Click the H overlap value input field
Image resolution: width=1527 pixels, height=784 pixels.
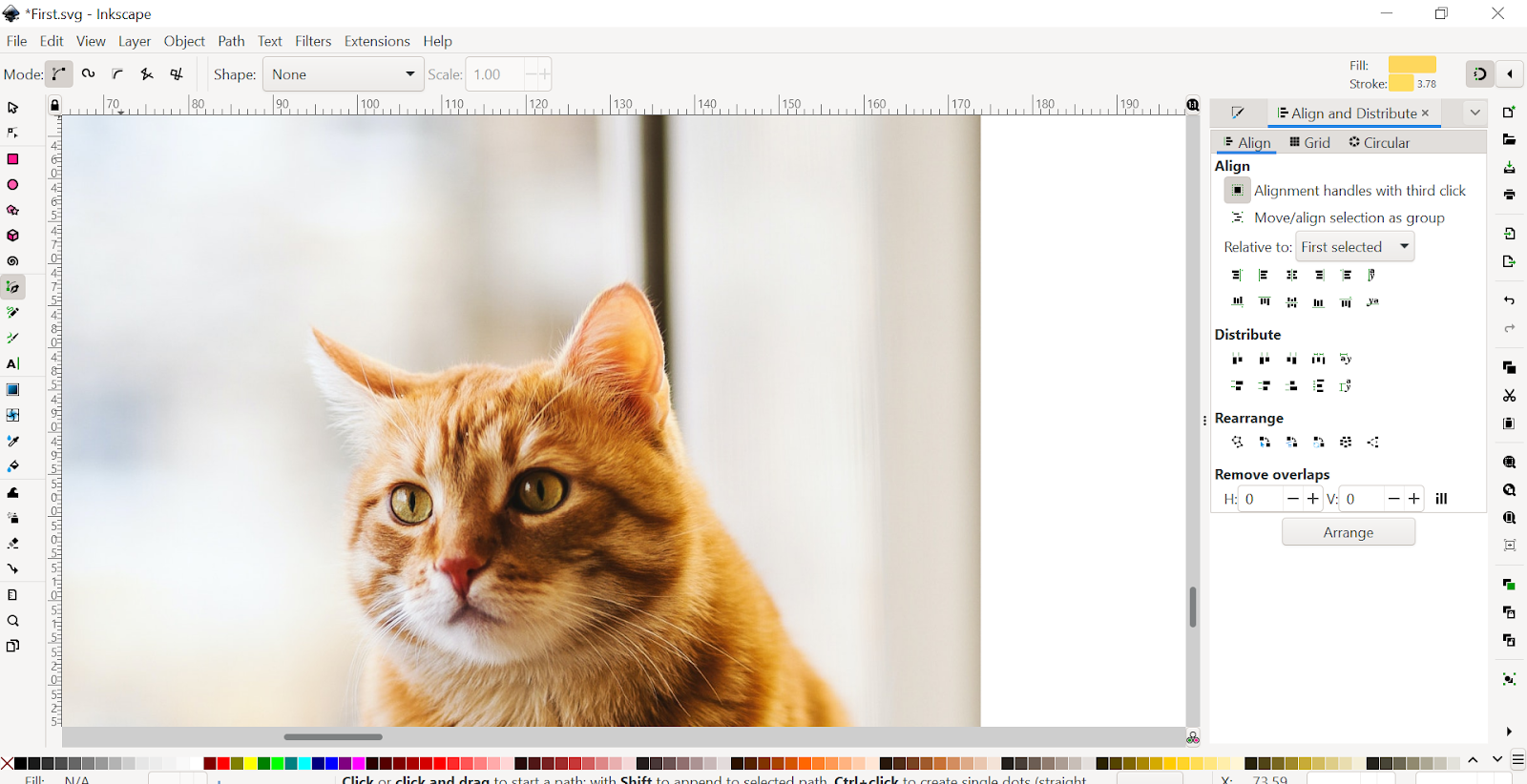pyautogui.click(x=1262, y=499)
